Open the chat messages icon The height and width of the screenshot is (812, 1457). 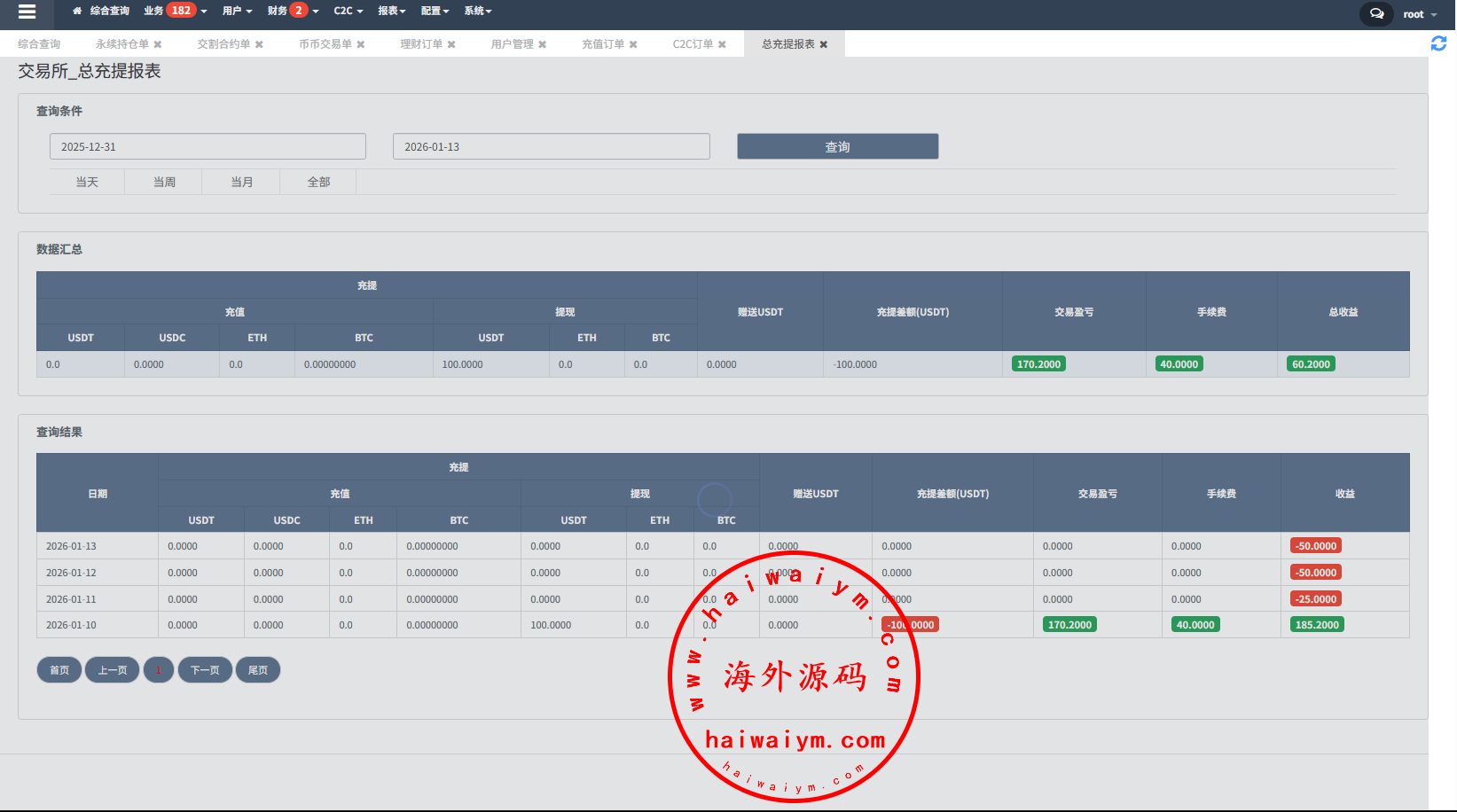1376,14
